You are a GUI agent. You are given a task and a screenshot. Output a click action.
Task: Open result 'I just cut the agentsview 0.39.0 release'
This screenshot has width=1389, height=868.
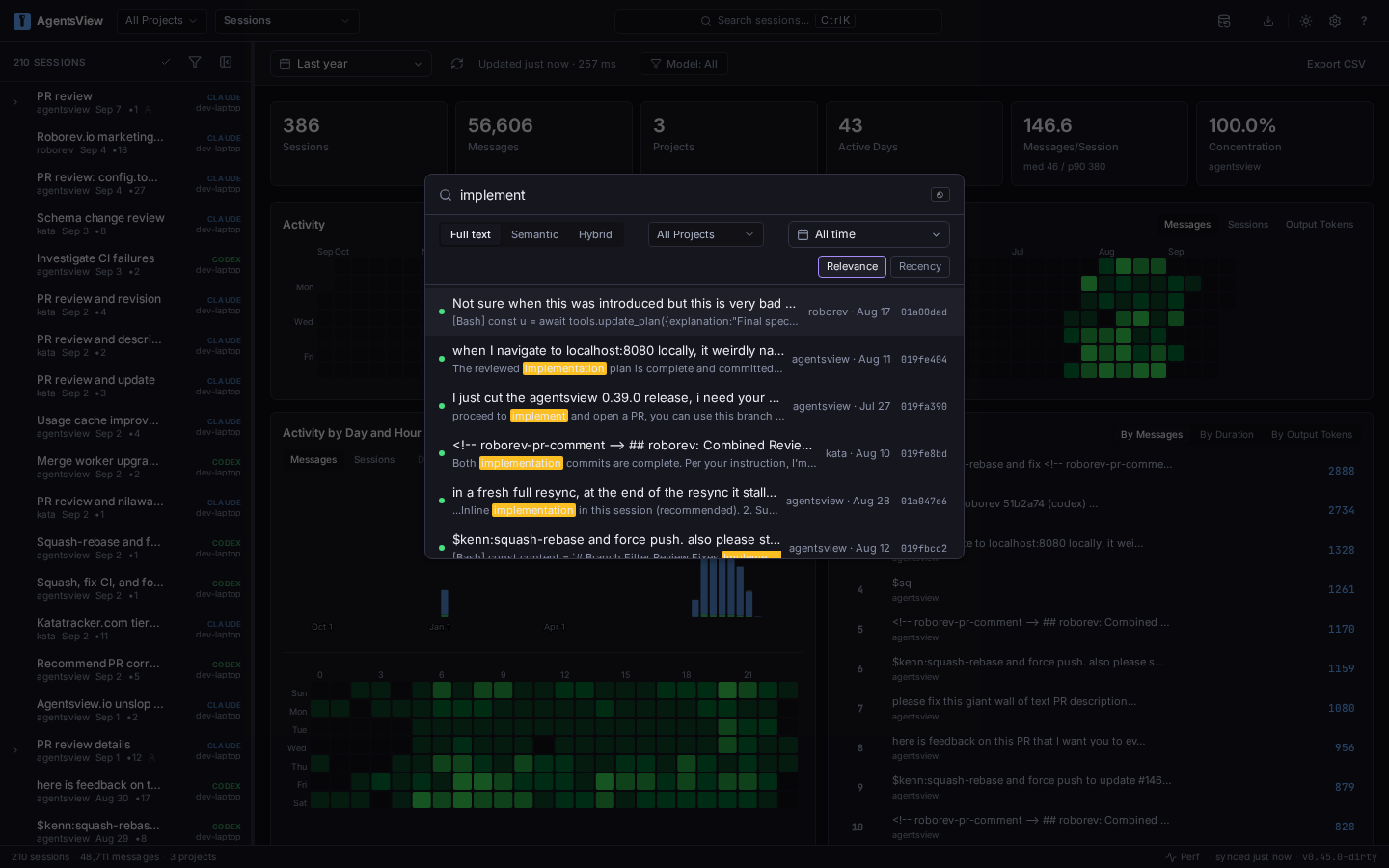694,406
